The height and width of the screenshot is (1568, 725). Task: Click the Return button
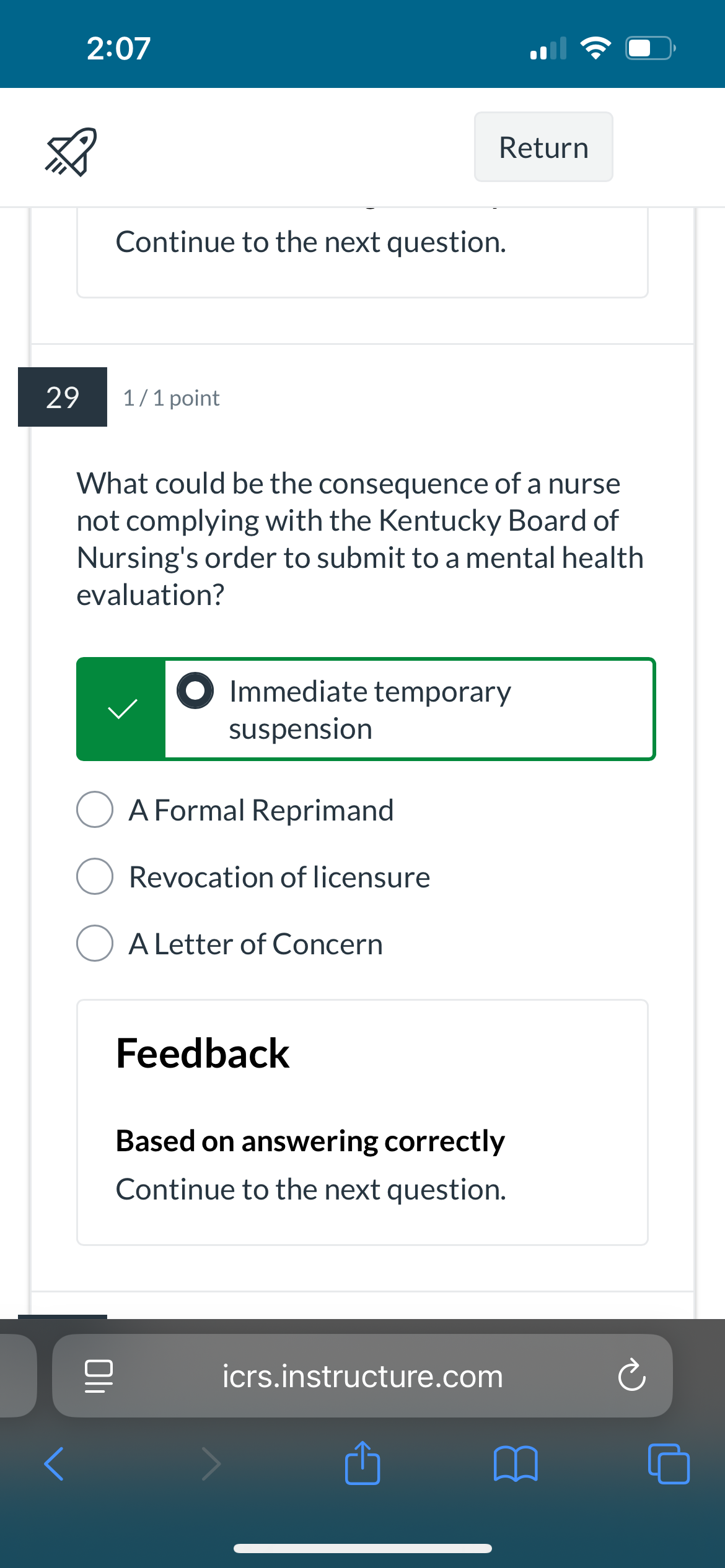[x=543, y=147]
